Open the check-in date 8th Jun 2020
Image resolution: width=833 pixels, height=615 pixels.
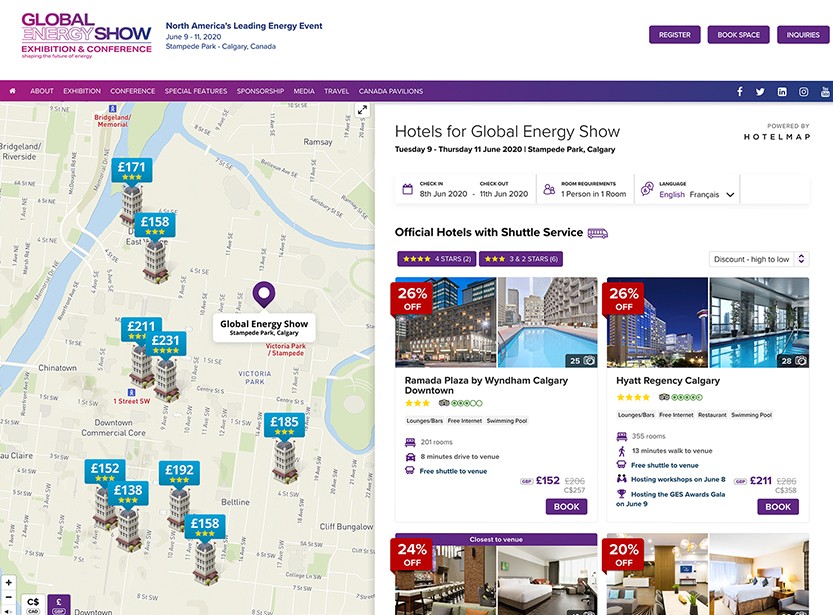444,194
